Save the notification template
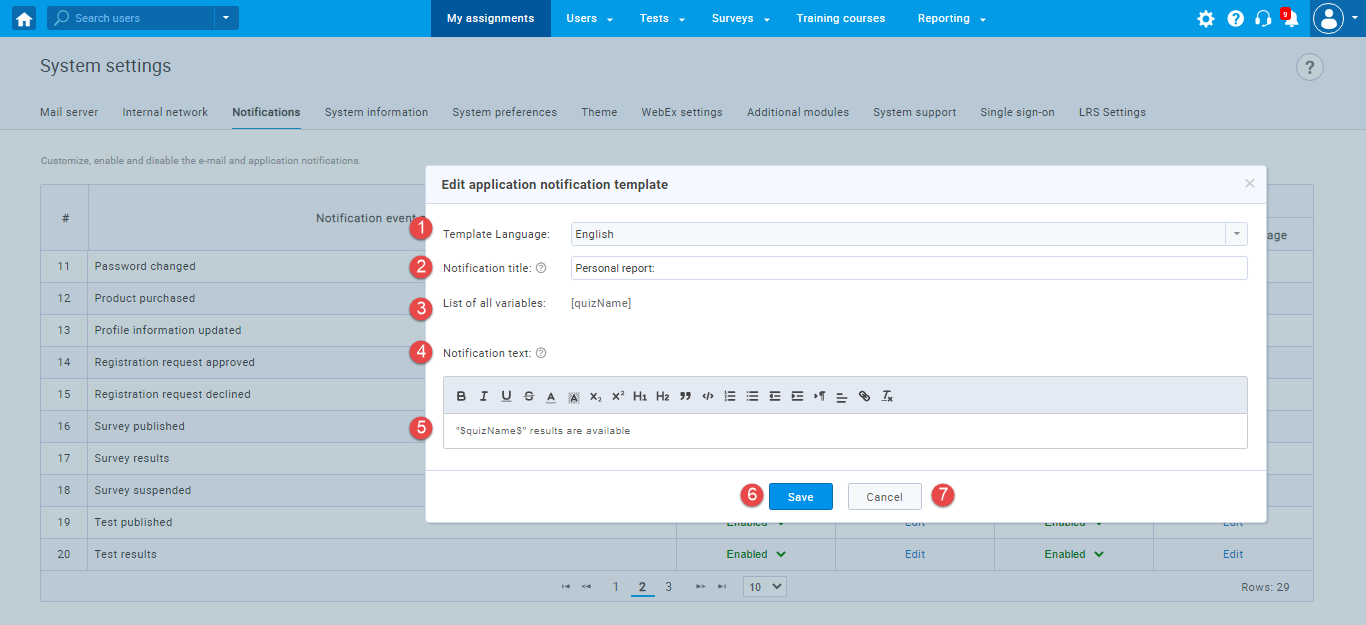Image resolution: width=1366 pixels, height=625 pixels. (800, 497)
